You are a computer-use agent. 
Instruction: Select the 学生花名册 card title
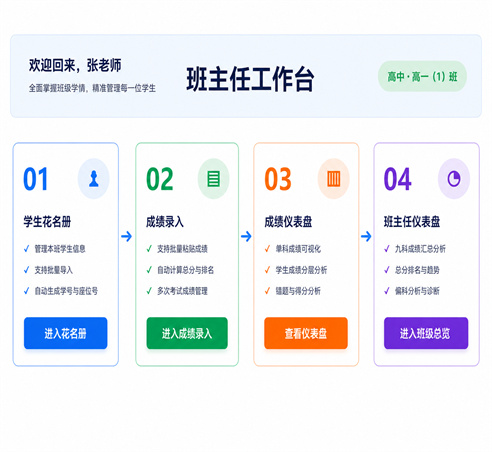pyautogui.click(x=47, y=221)
